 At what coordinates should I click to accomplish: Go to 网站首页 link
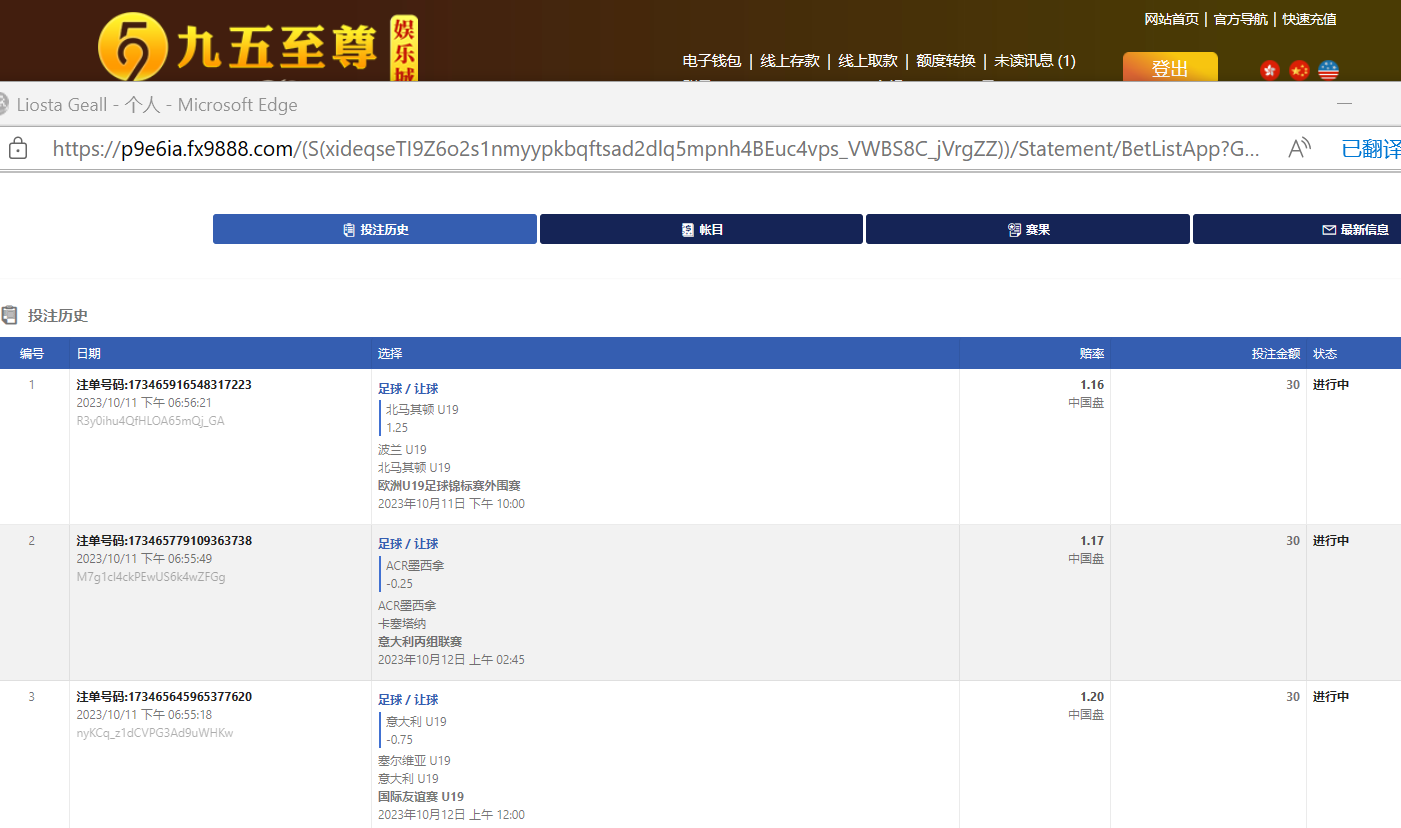pos(1172,19)
